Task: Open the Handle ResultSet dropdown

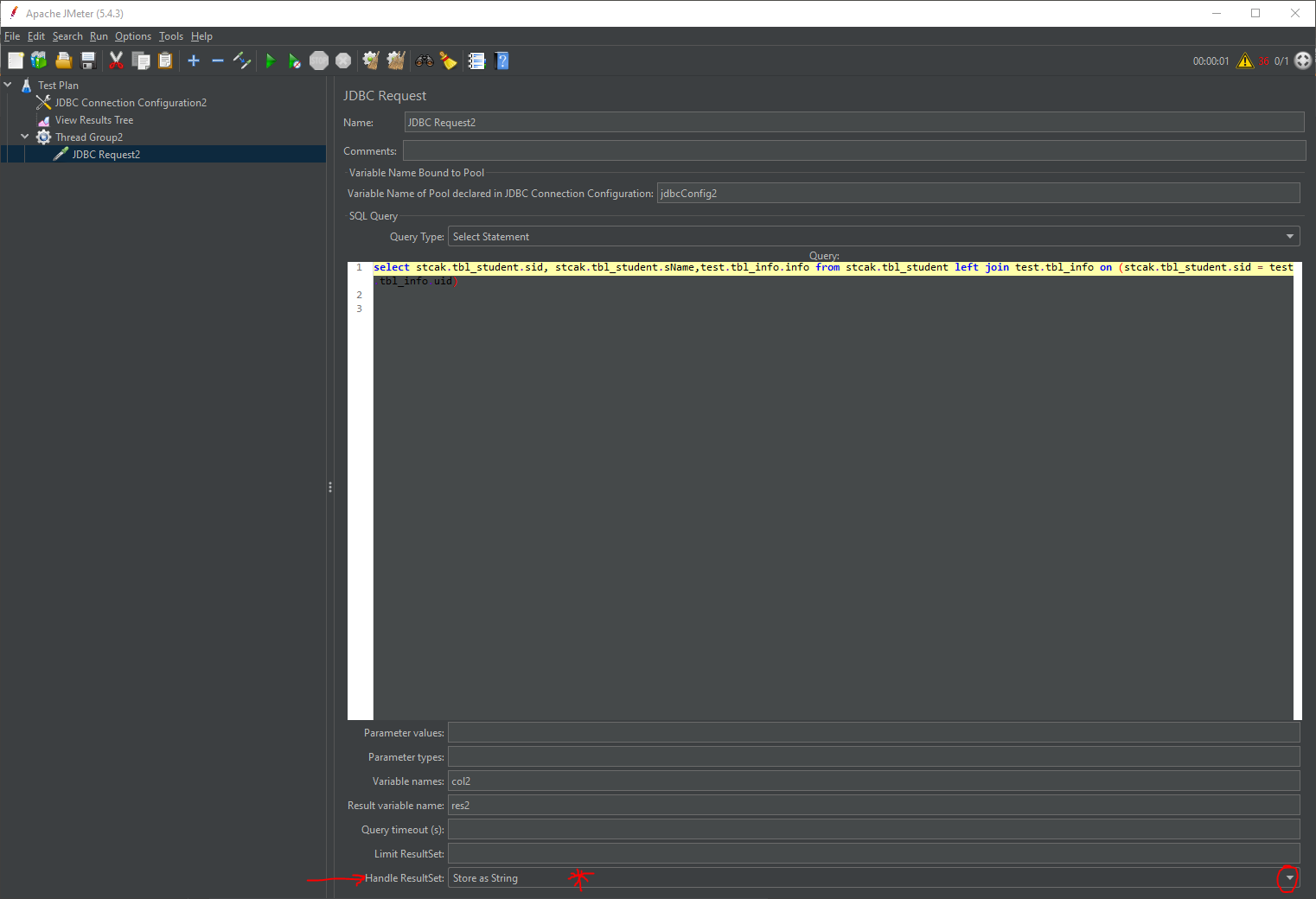Action: (874, 878)
